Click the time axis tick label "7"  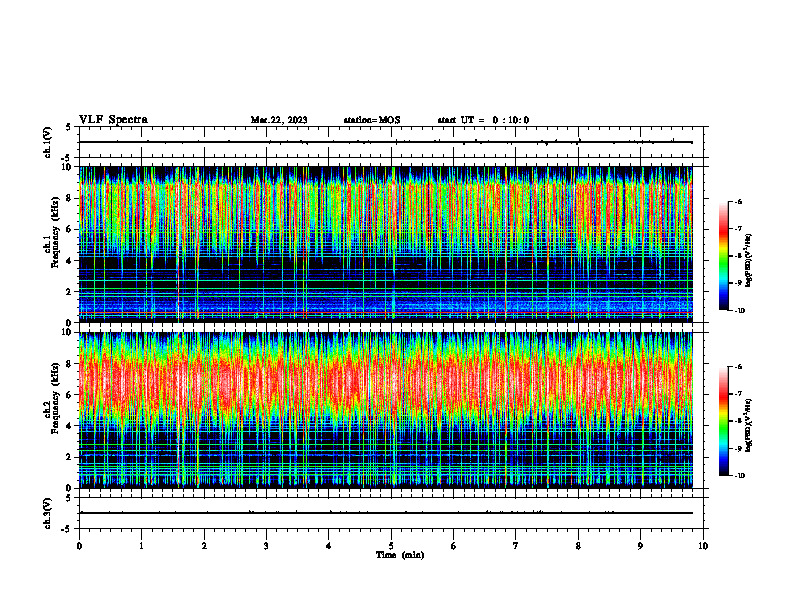pyautogui.click(x=516, y=546)
